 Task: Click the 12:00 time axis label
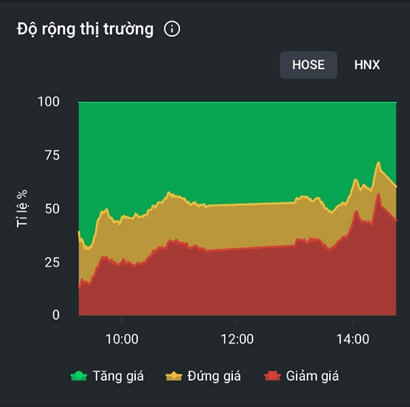pyautogui.click(x=237, y=339)
